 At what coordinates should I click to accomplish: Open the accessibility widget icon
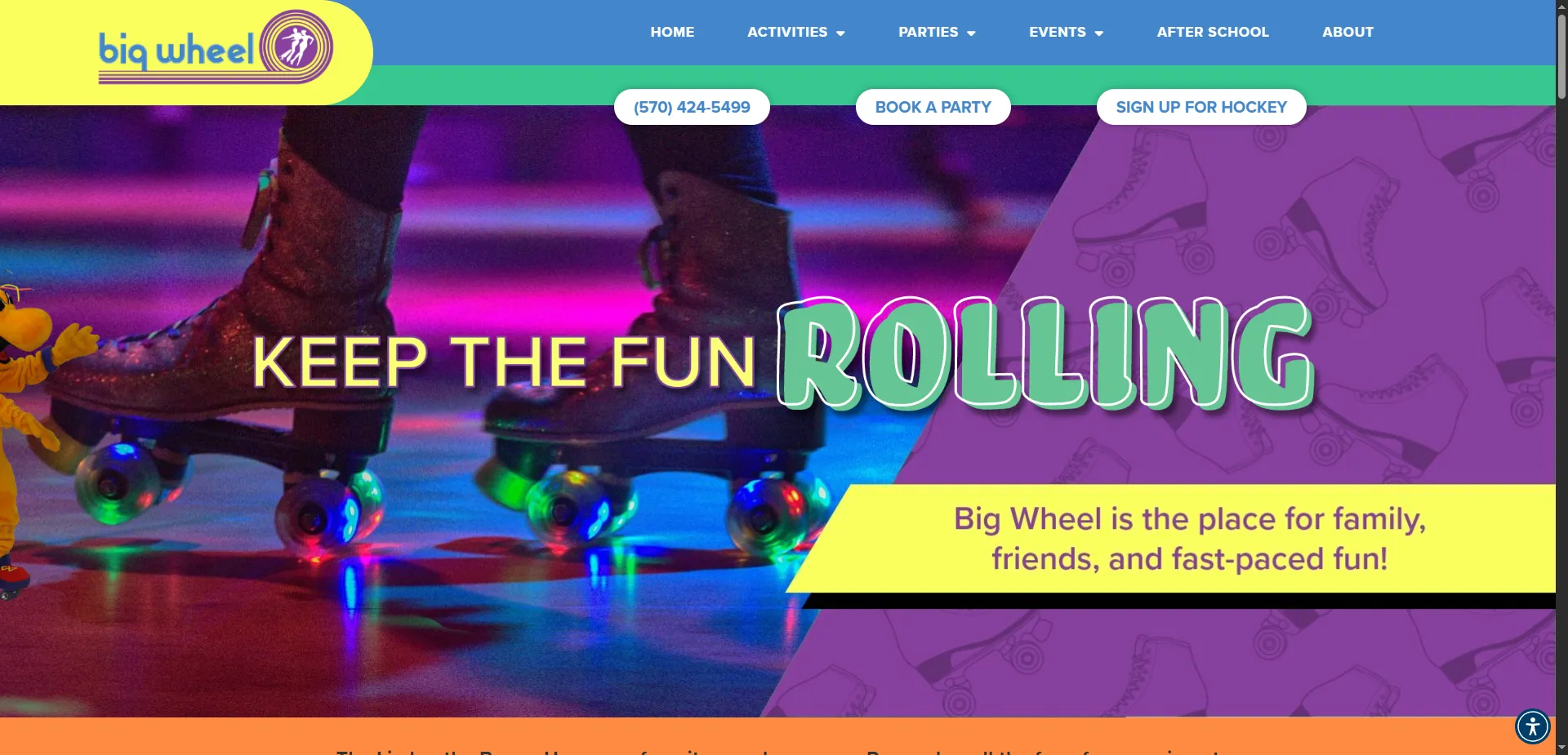click(1533, 726)
